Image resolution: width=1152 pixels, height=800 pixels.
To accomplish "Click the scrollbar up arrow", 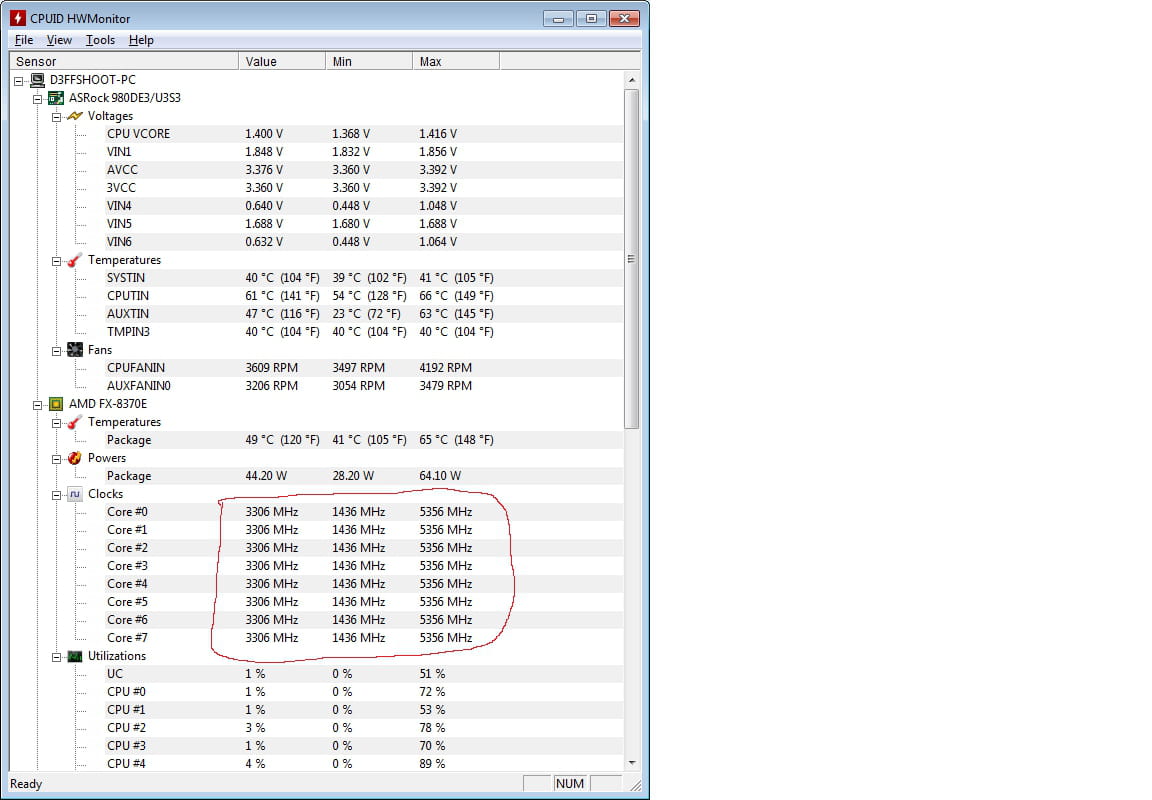I will [x=632, y=79].
